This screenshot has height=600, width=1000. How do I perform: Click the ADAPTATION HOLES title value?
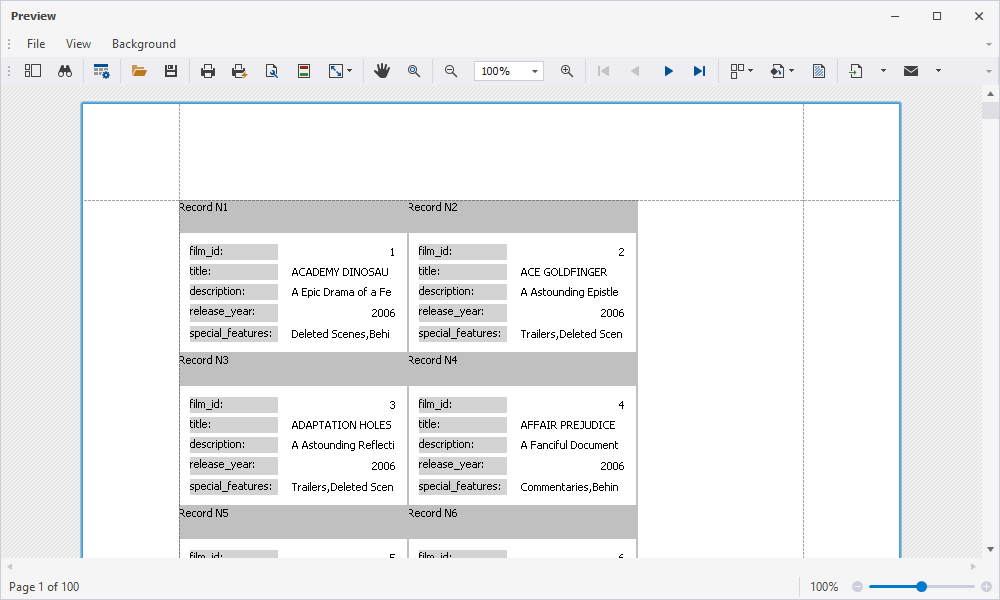coord(341,425)
